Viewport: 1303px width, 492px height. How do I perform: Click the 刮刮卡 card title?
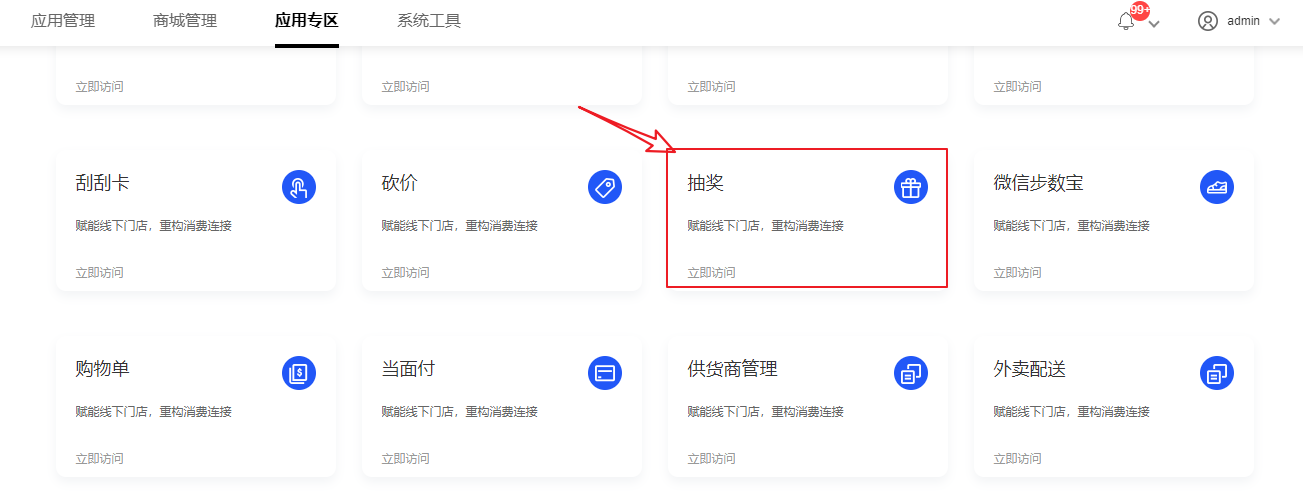[x=102, y=184]
